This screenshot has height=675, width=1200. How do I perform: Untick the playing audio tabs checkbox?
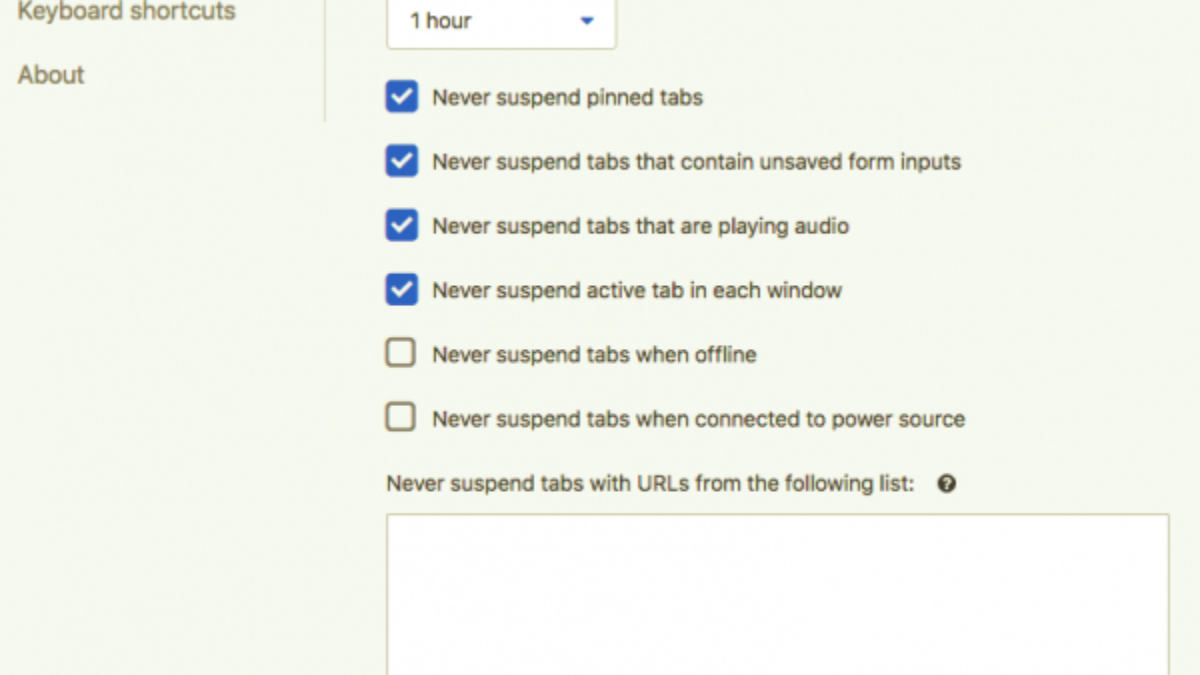[401, 226]
